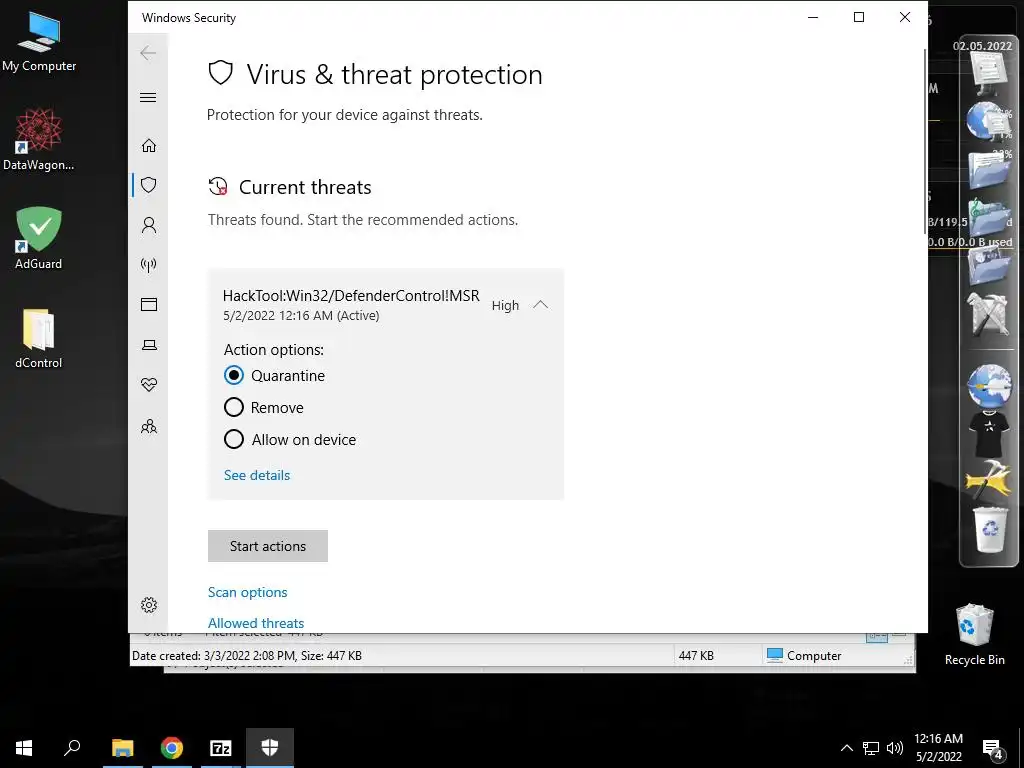This screenshot has width=1024, height=768.
Task: Click the dock's hammer tools icon
Action: click(x=989, y=480)
